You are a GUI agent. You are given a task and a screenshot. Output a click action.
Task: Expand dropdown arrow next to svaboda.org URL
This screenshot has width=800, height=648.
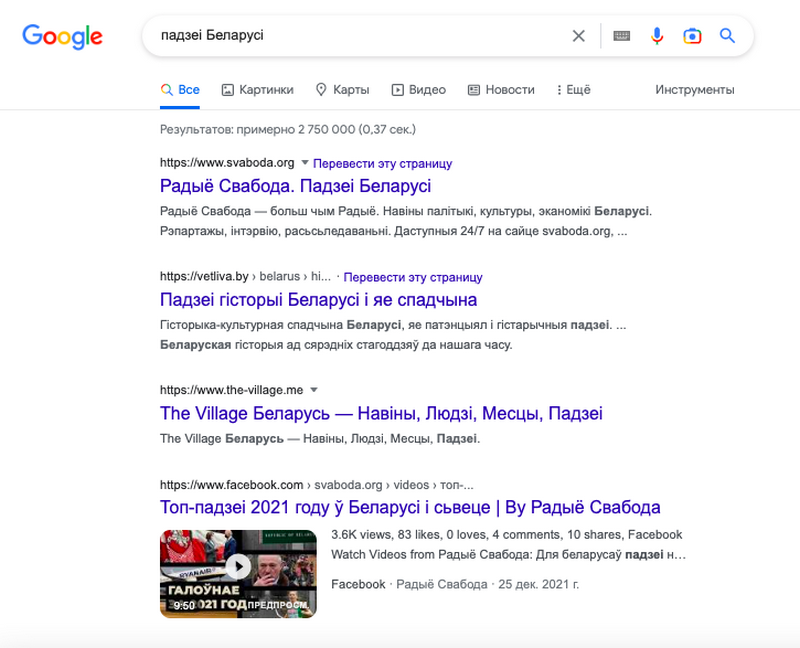305,163
